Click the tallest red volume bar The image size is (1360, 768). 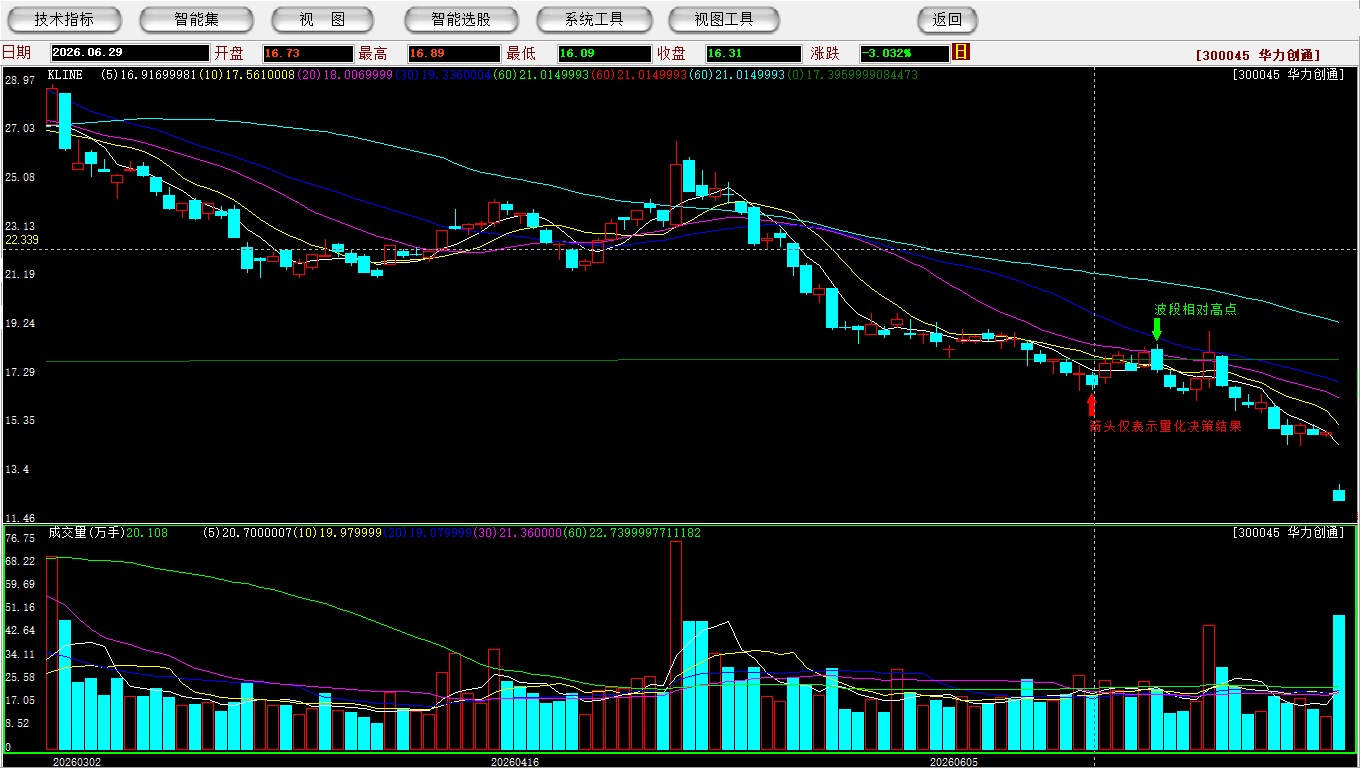click(676, 645)
